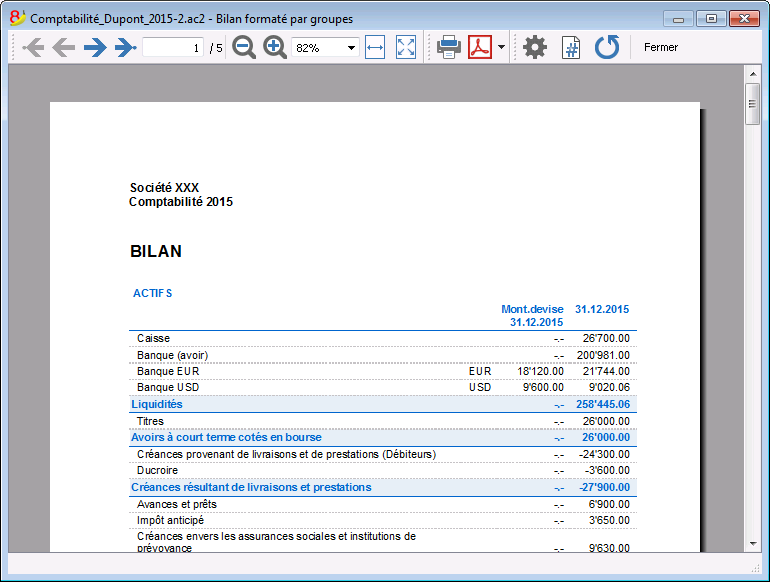Click the ACTIFS section label
This screenshot has width=770, height=582.
pos(152,293)
